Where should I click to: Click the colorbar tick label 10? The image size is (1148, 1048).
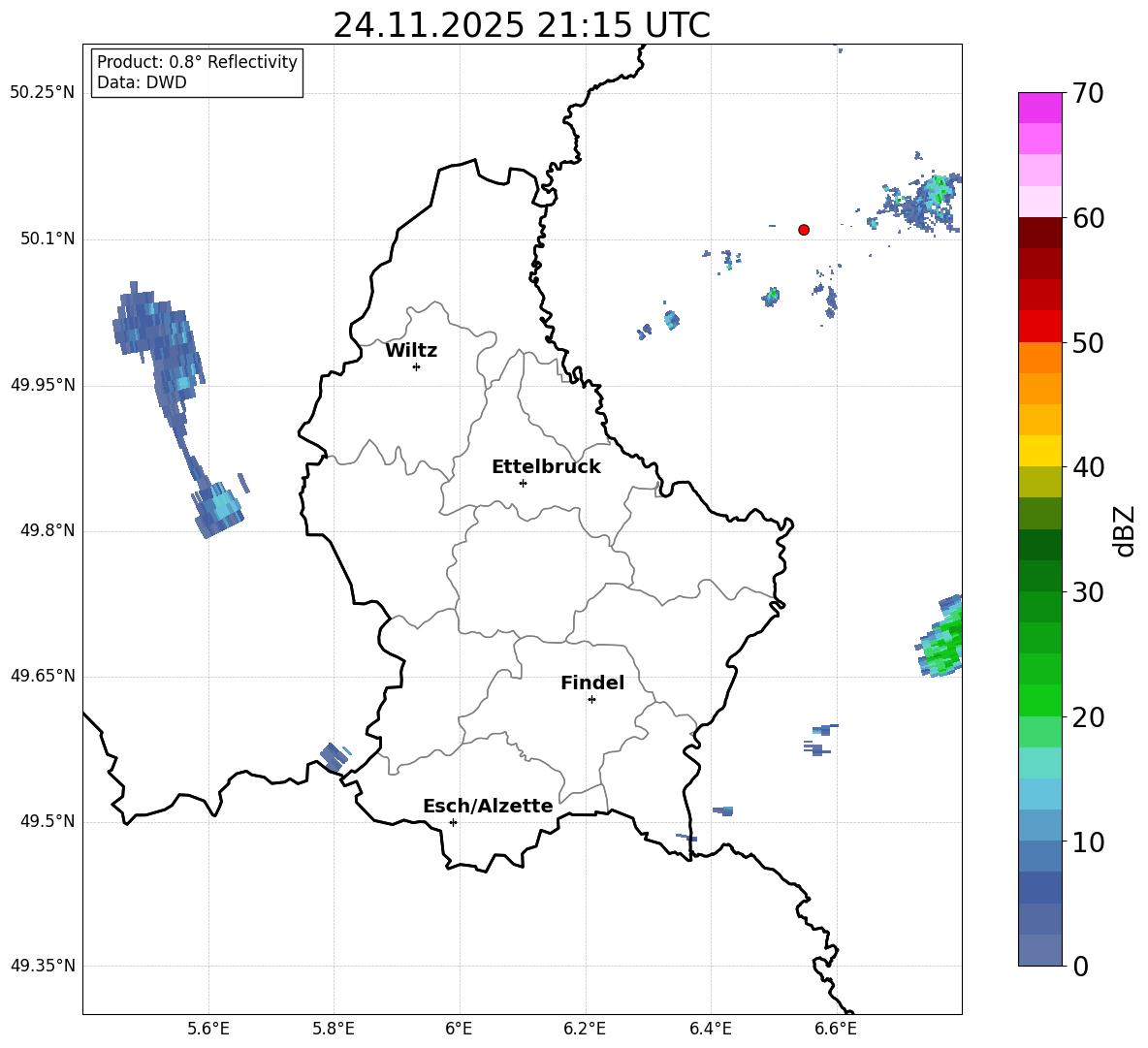[1088, 842]
